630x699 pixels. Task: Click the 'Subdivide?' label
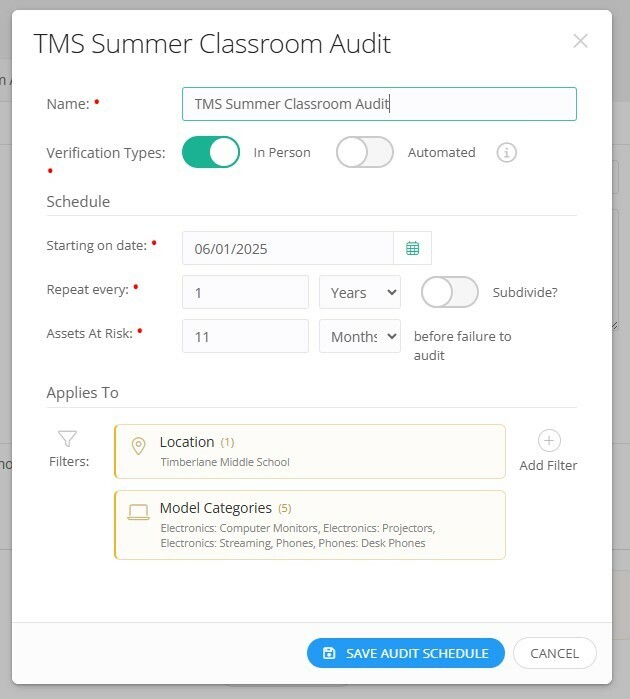525,292
